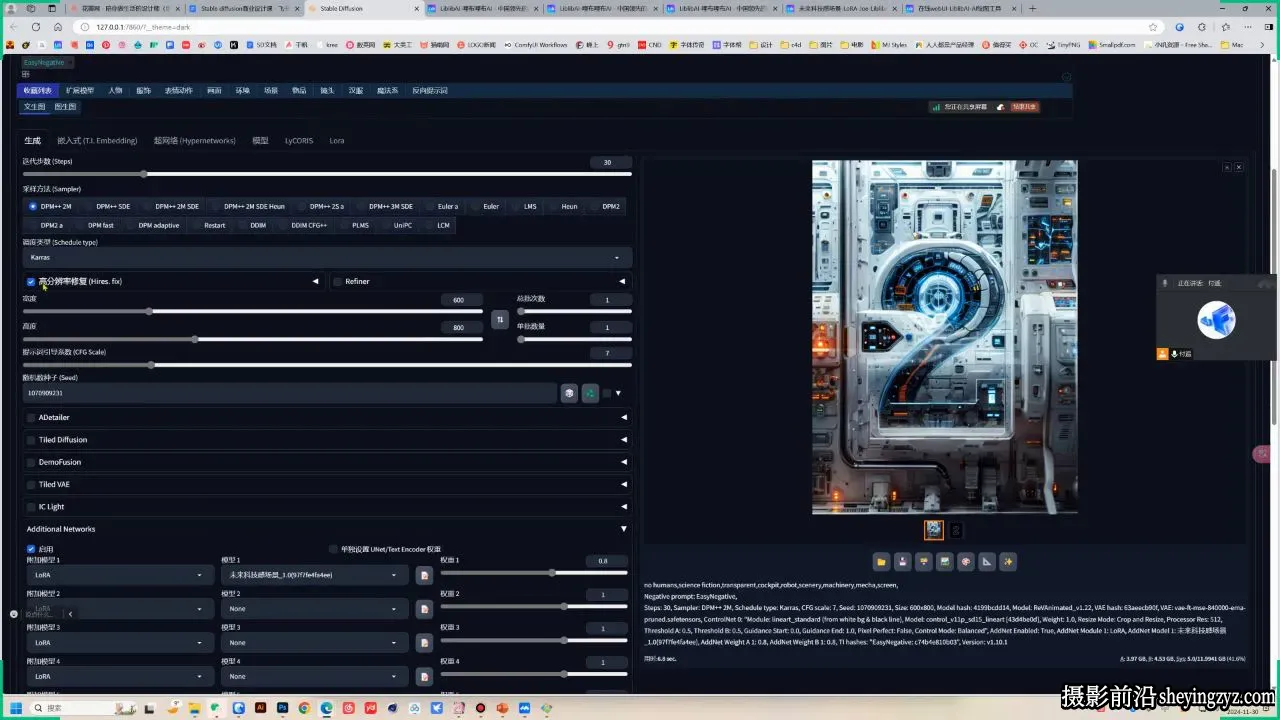Screen dimensions: 1280x720
Task: Open the Windows Start menu icon
Action: 16,708
